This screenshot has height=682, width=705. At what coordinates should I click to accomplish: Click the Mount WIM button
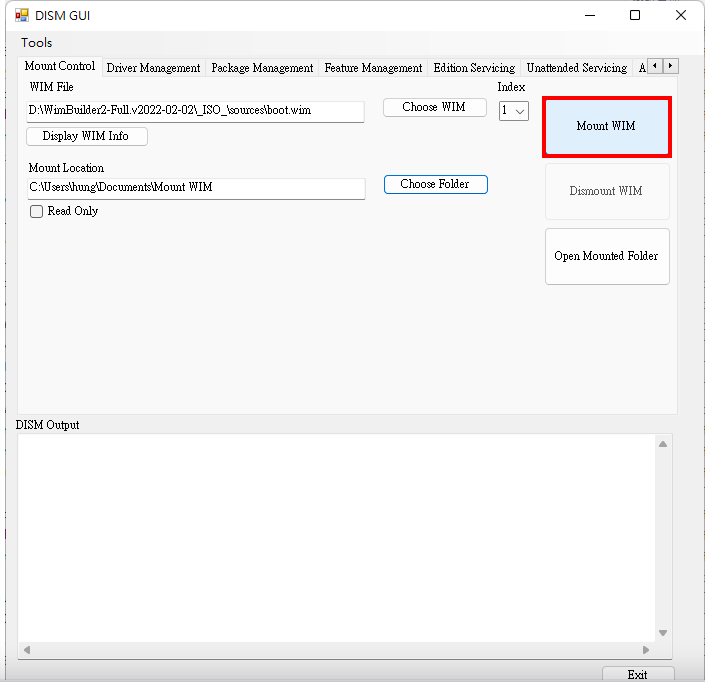pos(607,126)
